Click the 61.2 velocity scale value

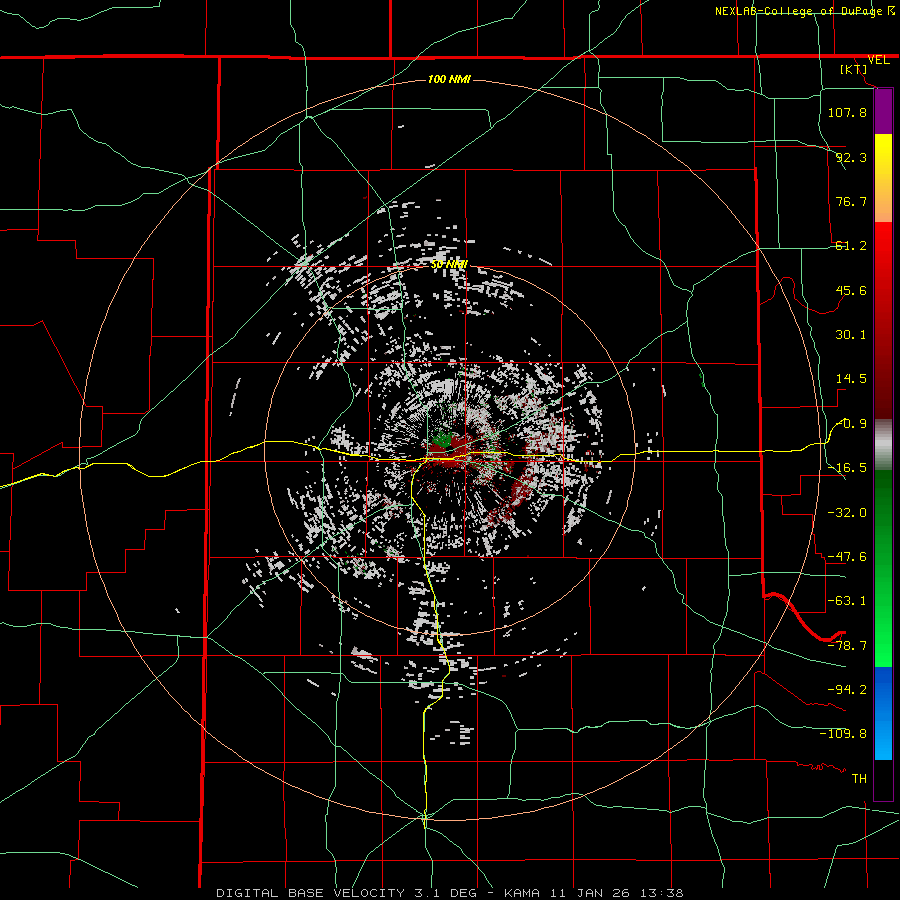pyautogui.click(x=851, y=246)
